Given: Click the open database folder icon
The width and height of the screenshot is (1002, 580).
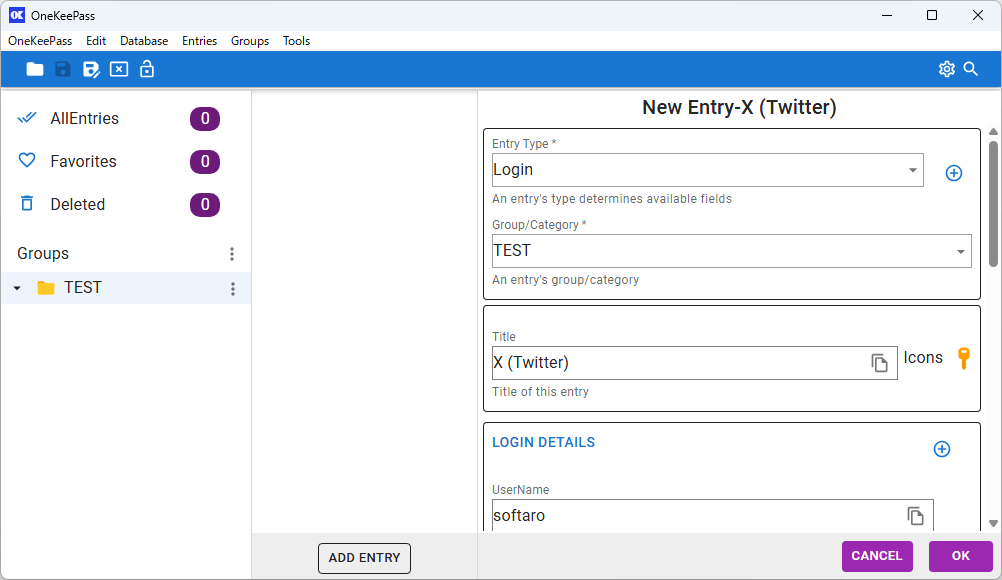Looking at the screenshot, I should pyautogui.click(x=35, y=69).
